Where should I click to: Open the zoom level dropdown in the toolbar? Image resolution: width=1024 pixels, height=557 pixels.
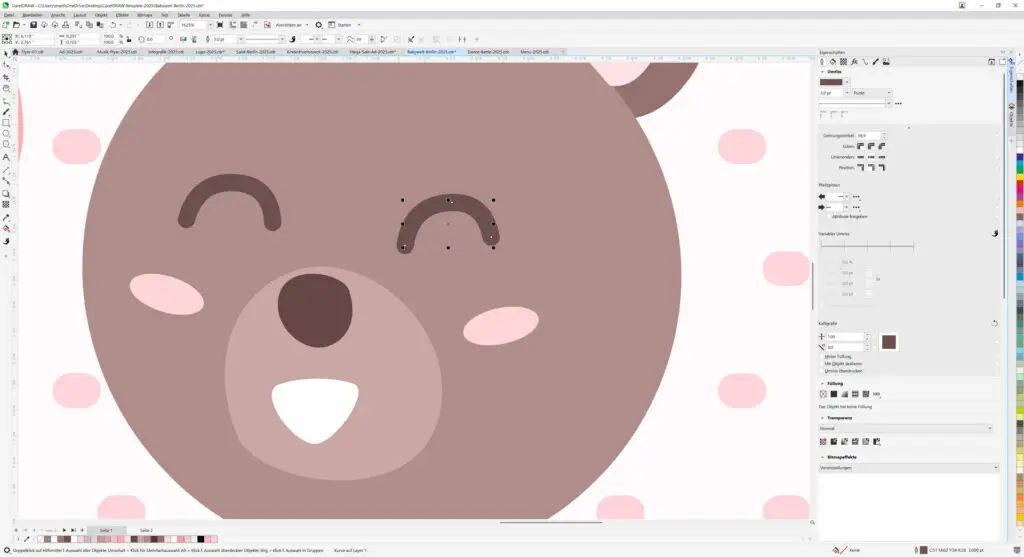tap(210, 25)
